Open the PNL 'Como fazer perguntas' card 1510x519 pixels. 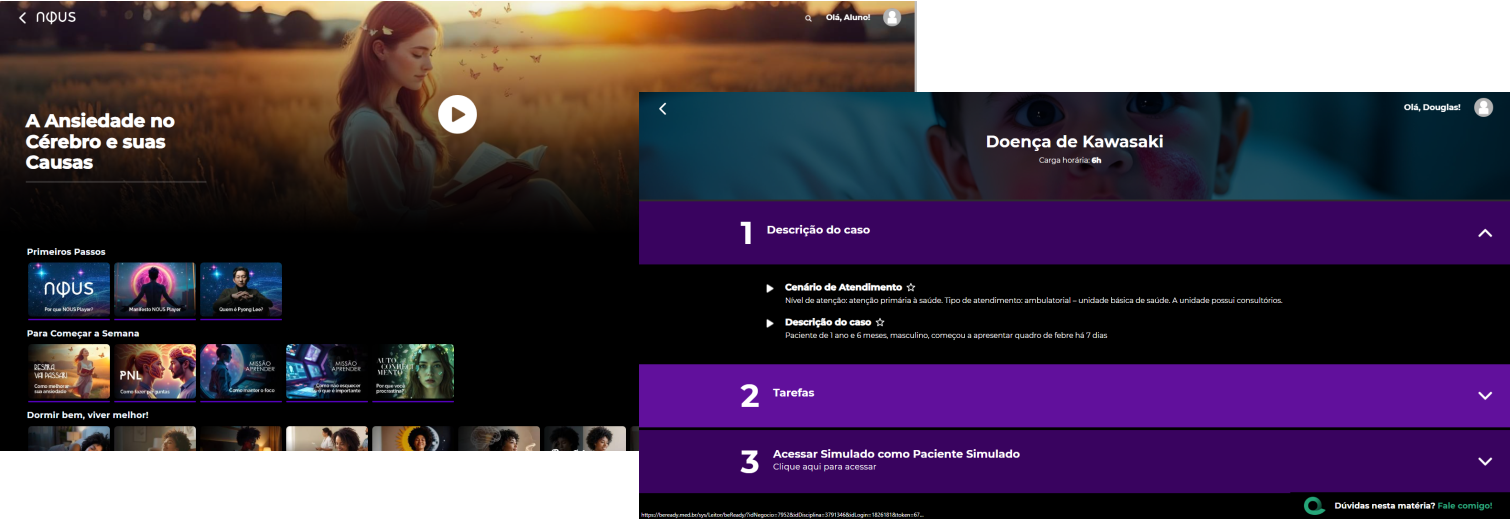click(x=155, y=372)
